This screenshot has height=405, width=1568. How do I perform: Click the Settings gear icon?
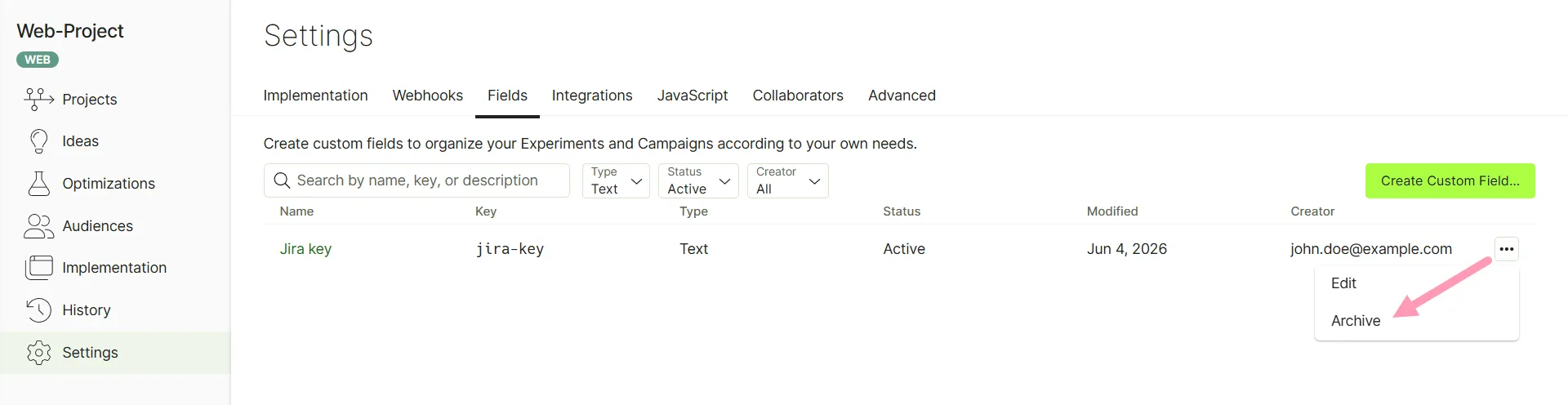point(38,353)
